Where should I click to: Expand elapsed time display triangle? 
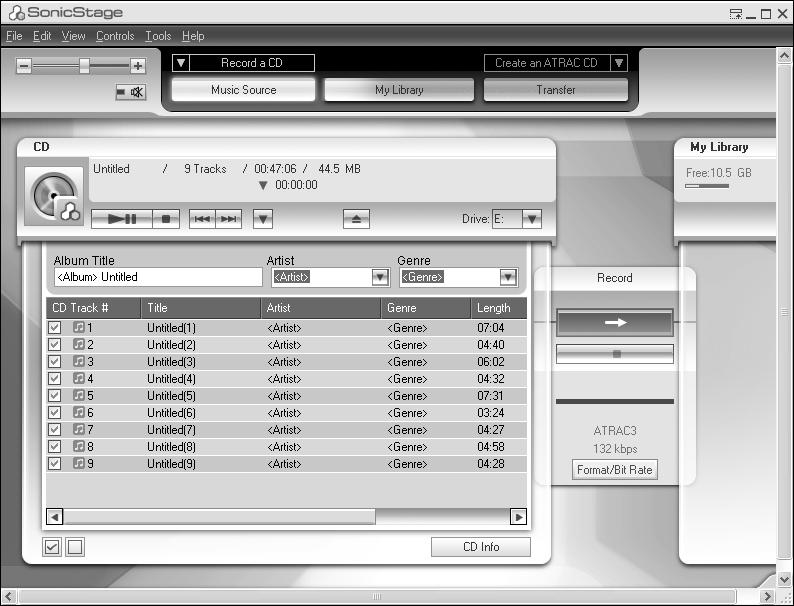point(263,185)
